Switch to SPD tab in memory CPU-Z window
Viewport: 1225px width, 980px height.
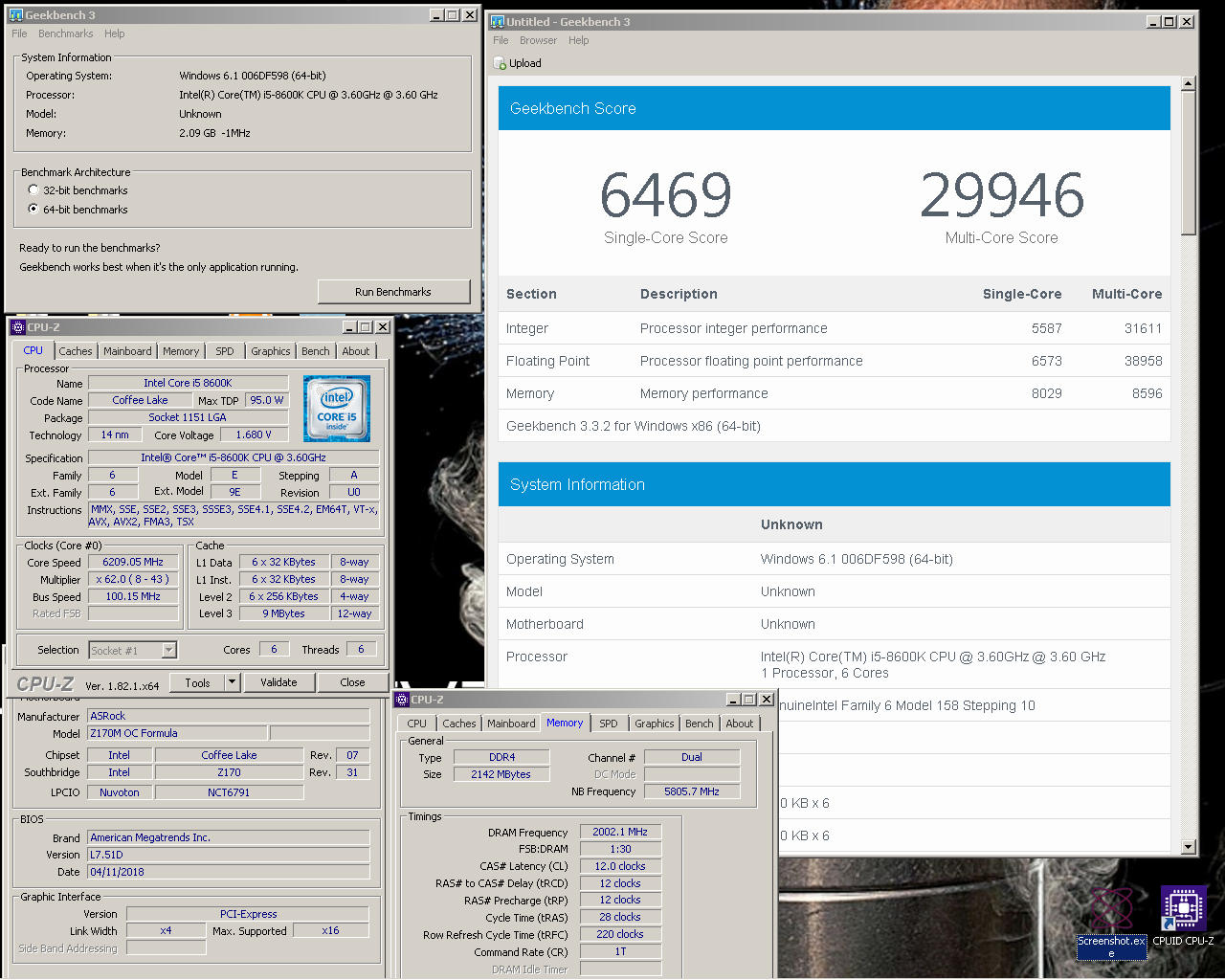(x=609, y=724)
